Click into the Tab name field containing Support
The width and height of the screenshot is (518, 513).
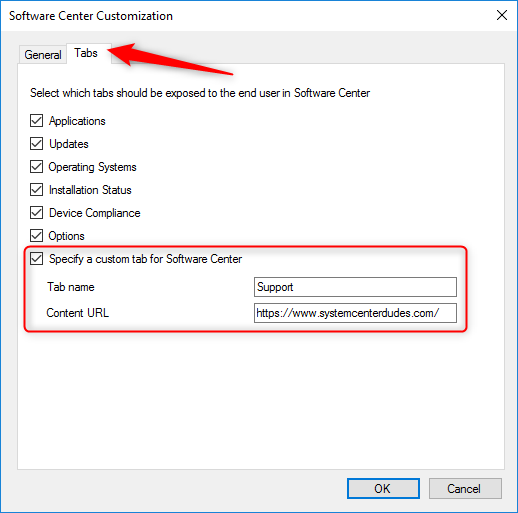(355, 287)
